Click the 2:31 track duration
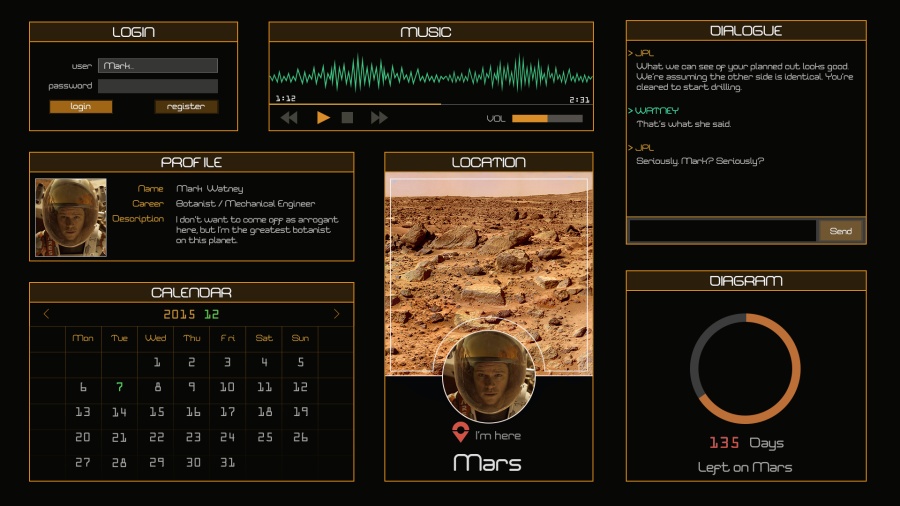The height and width of the screenshot is (506, 900). point(579,100)
